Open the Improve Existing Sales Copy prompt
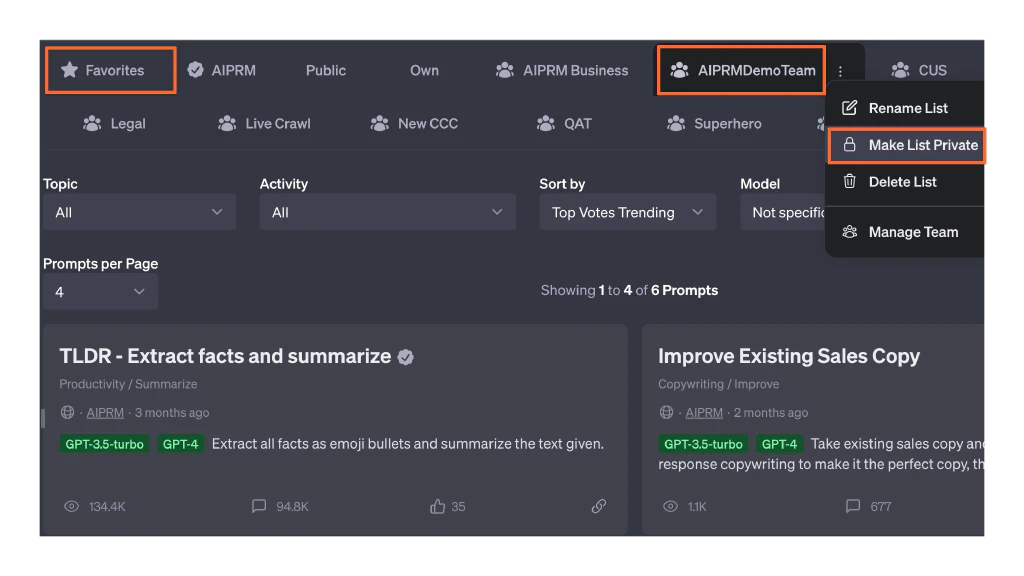 point(789,356)
